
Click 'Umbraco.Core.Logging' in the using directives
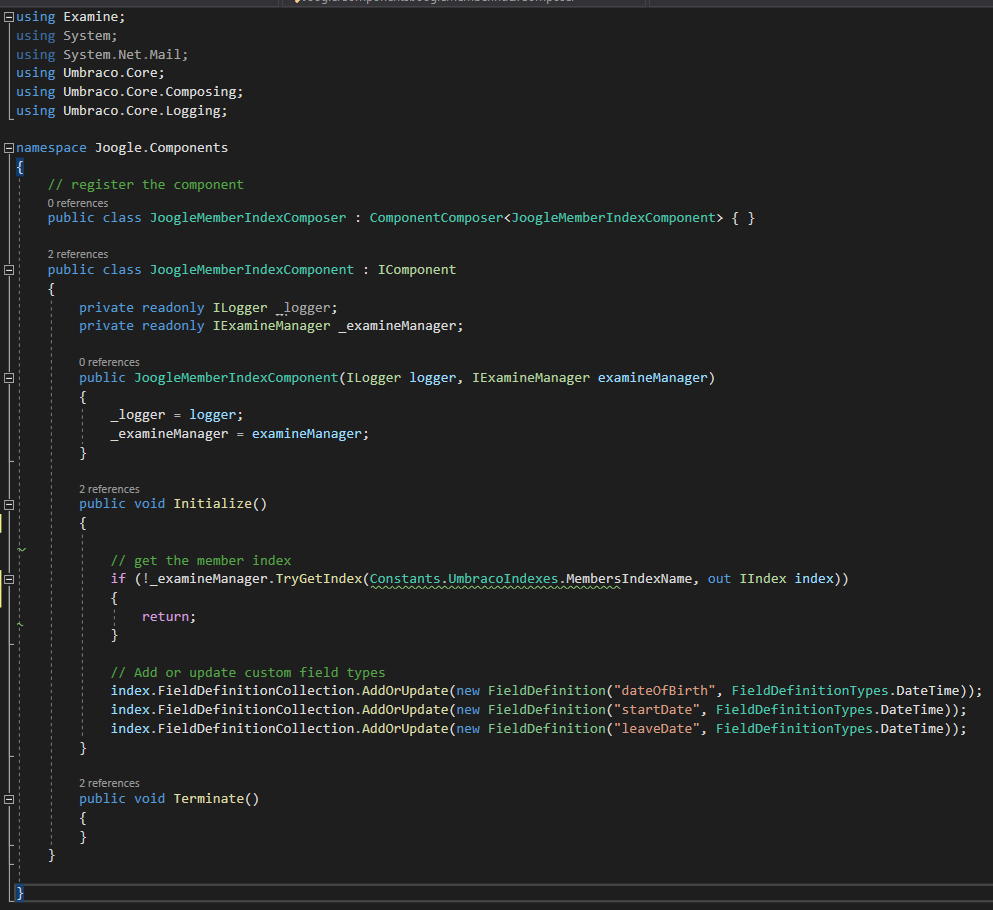pos(141,111)
